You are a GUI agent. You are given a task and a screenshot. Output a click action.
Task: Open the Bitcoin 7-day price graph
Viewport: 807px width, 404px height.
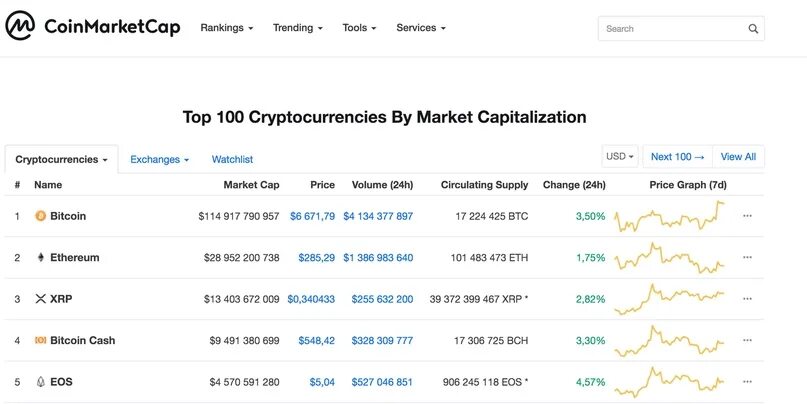[x=670, y=215]
